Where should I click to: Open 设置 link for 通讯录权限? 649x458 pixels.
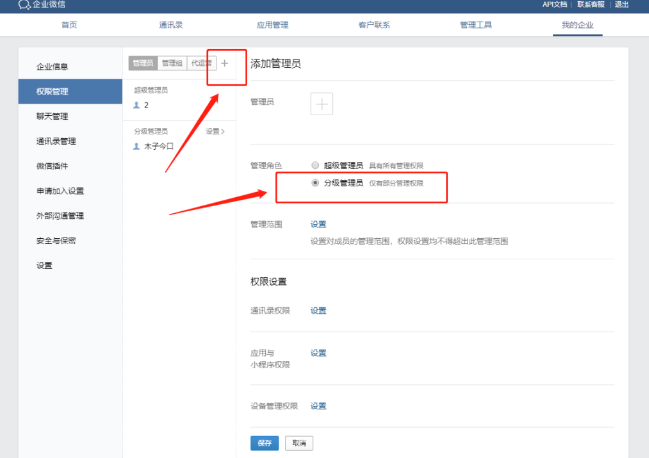pos(318,311)
